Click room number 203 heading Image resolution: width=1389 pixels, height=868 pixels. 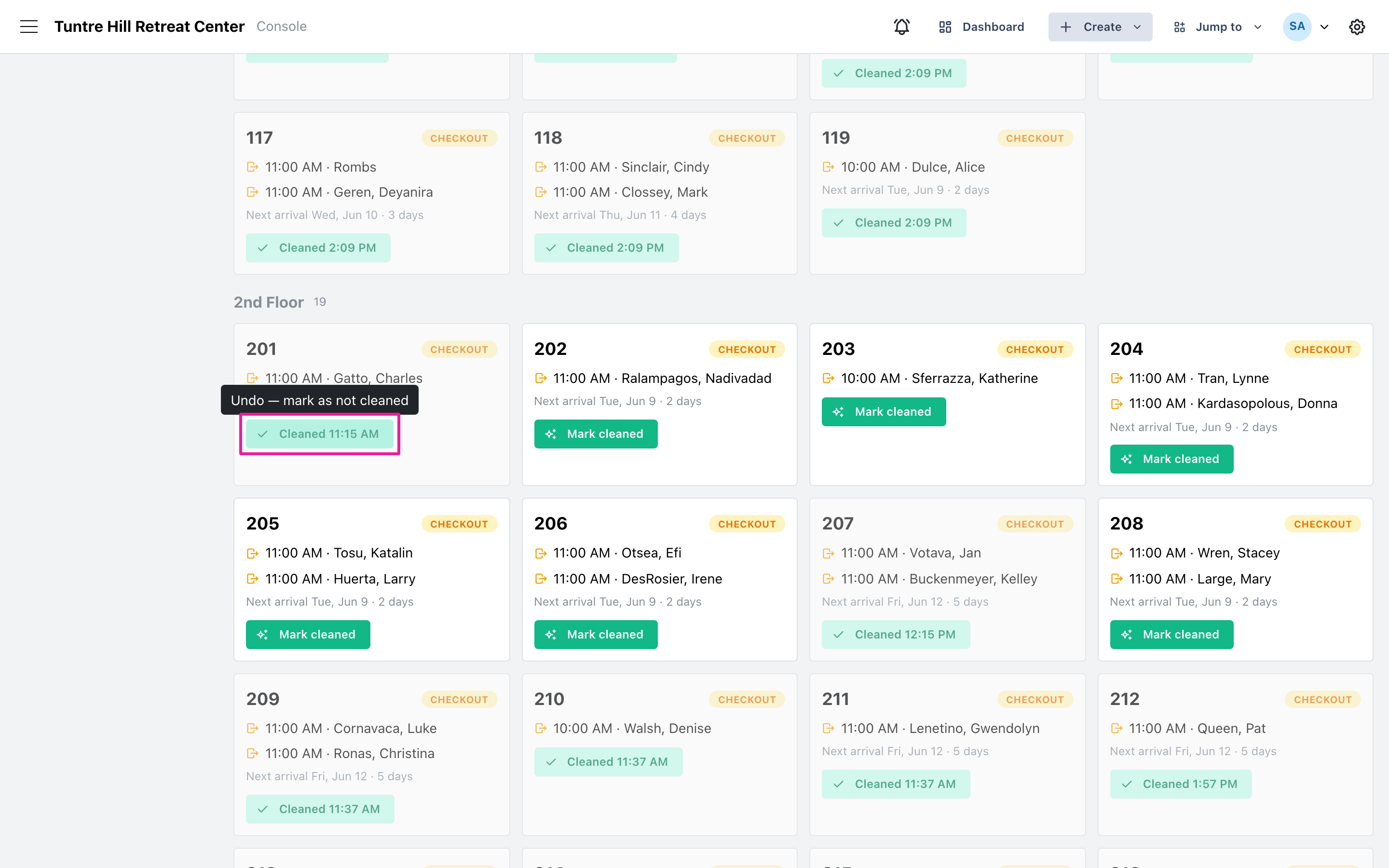pyautogui.click(x=838, y=349)
